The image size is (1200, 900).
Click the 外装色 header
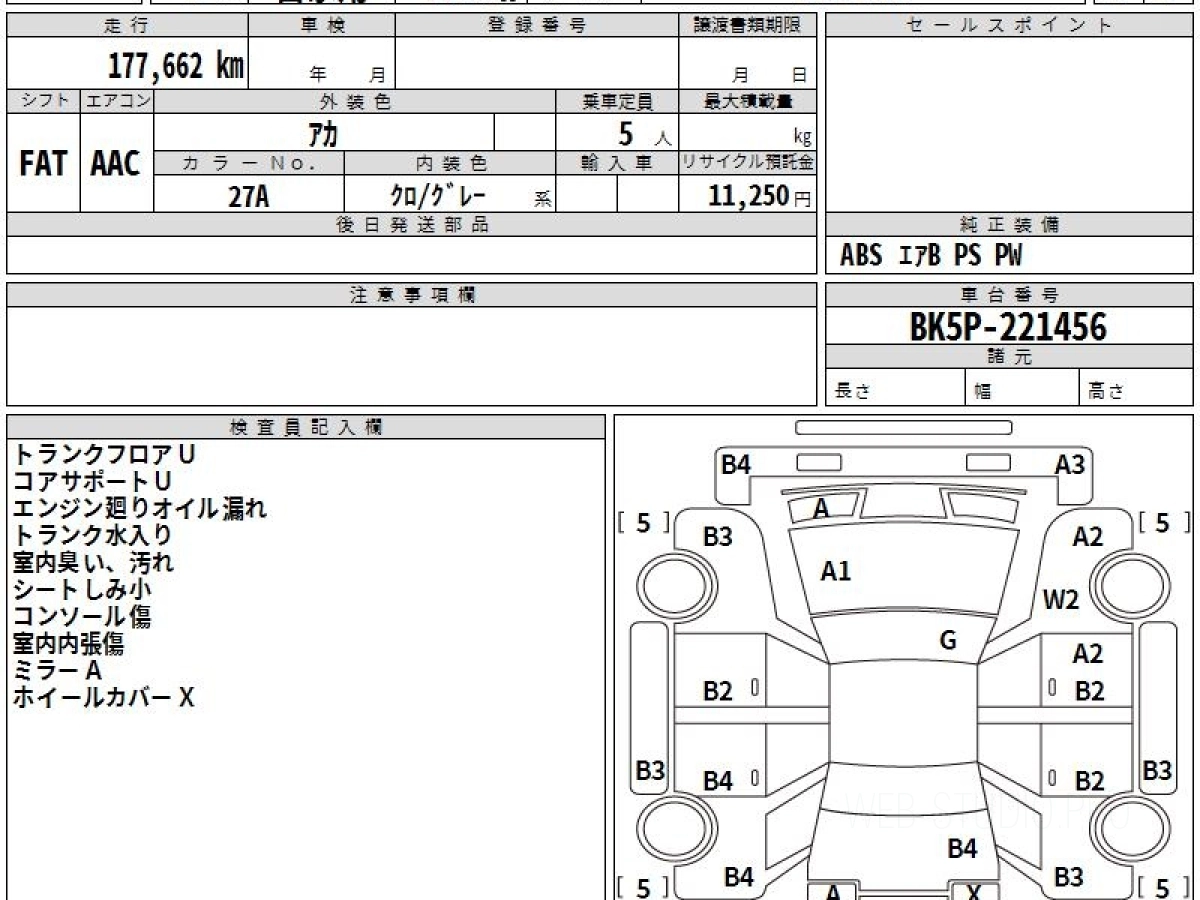coord(355,101)
